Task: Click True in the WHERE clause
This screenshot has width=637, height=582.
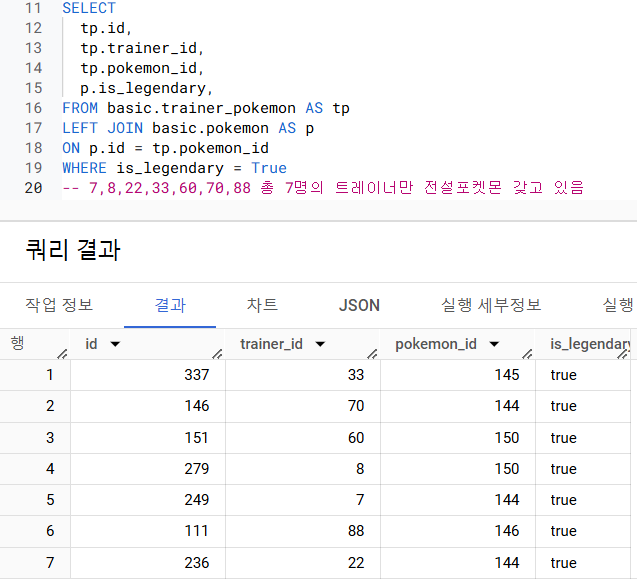Action: tap(269, 168)
